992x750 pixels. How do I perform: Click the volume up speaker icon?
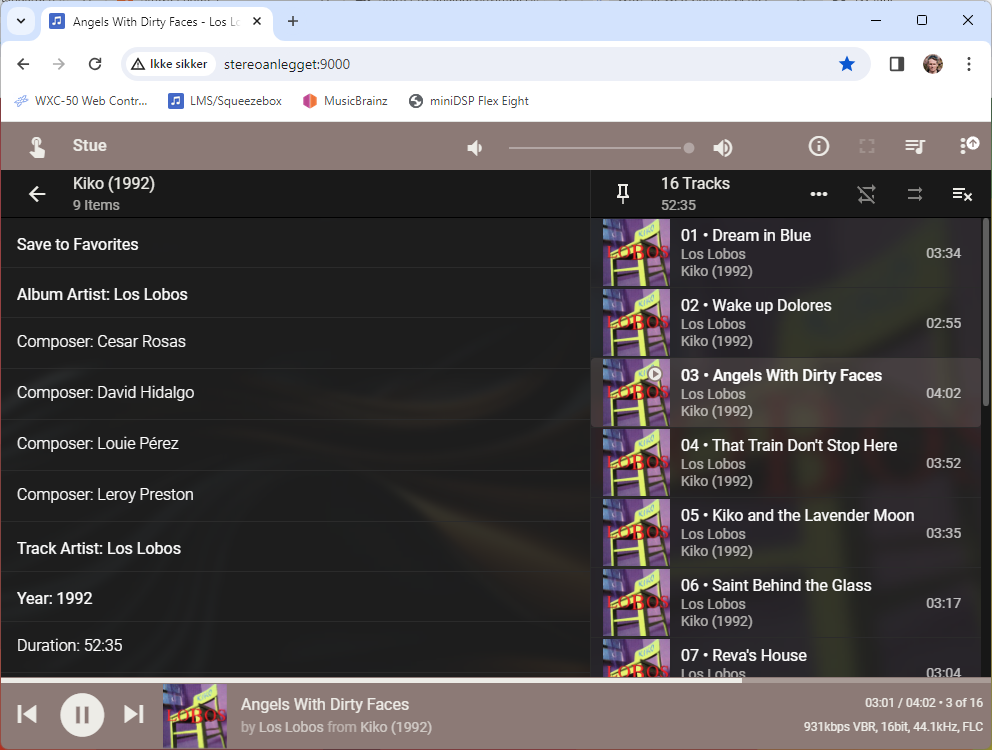722,147
